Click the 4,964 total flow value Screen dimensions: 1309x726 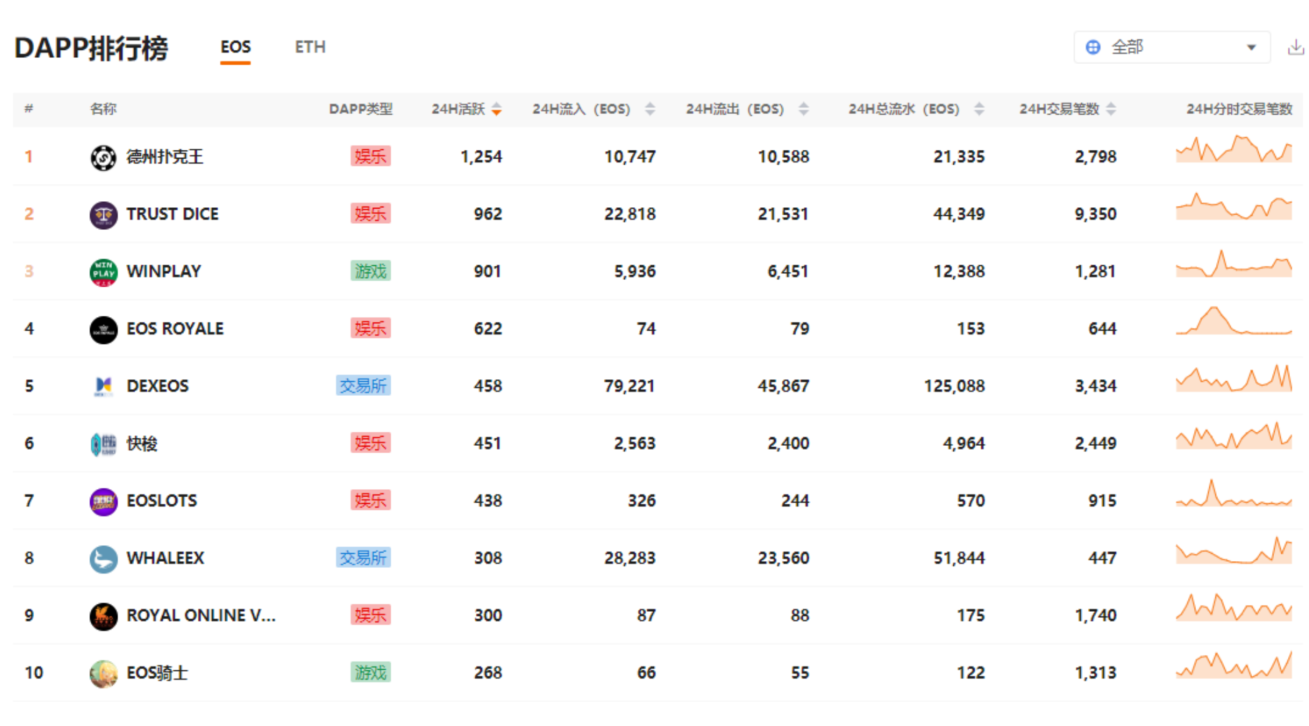pyautogui.click(x=964, y=444)
